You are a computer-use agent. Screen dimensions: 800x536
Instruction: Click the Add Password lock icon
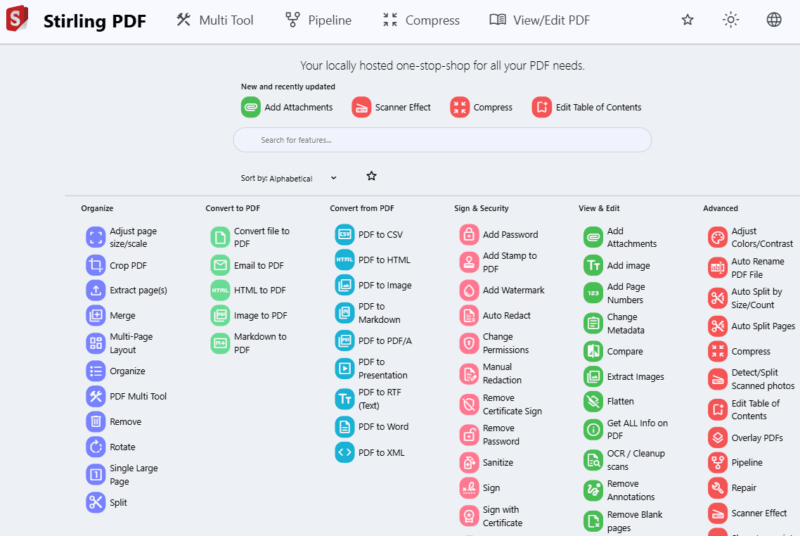pos(469,234)
